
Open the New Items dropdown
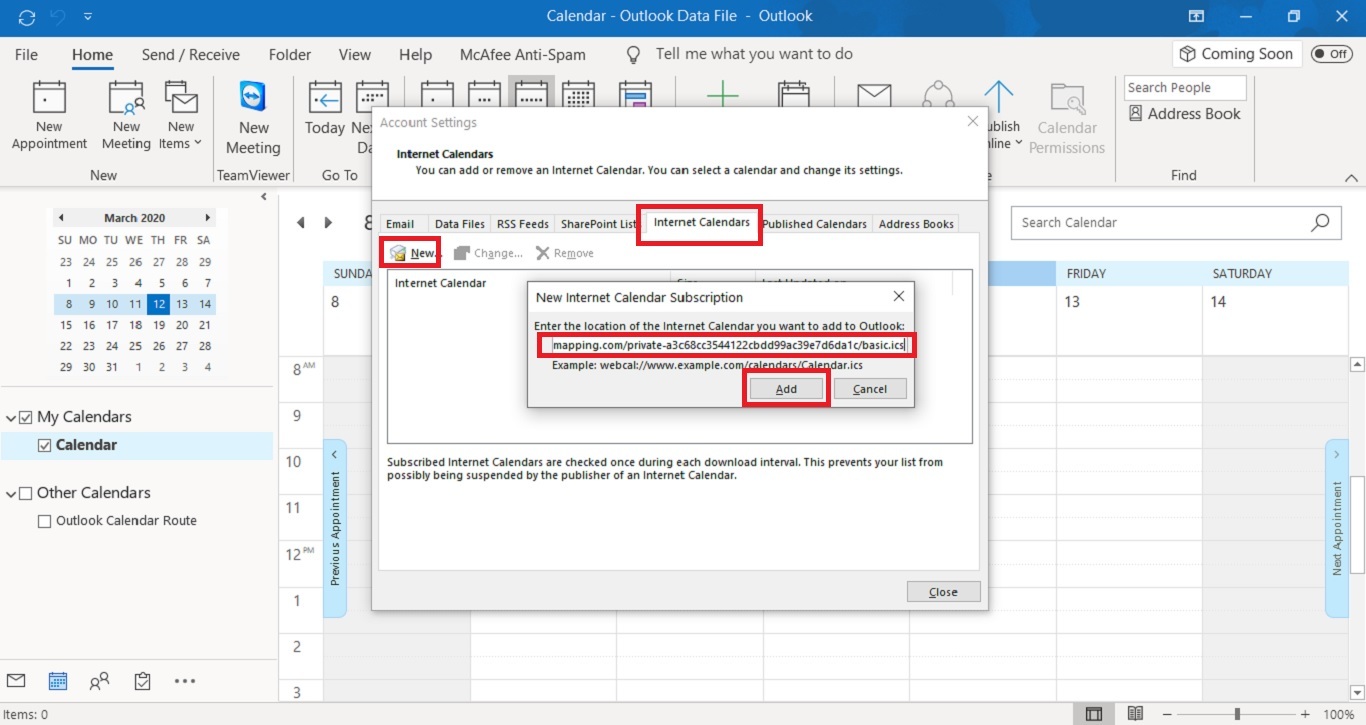point(181,117)
